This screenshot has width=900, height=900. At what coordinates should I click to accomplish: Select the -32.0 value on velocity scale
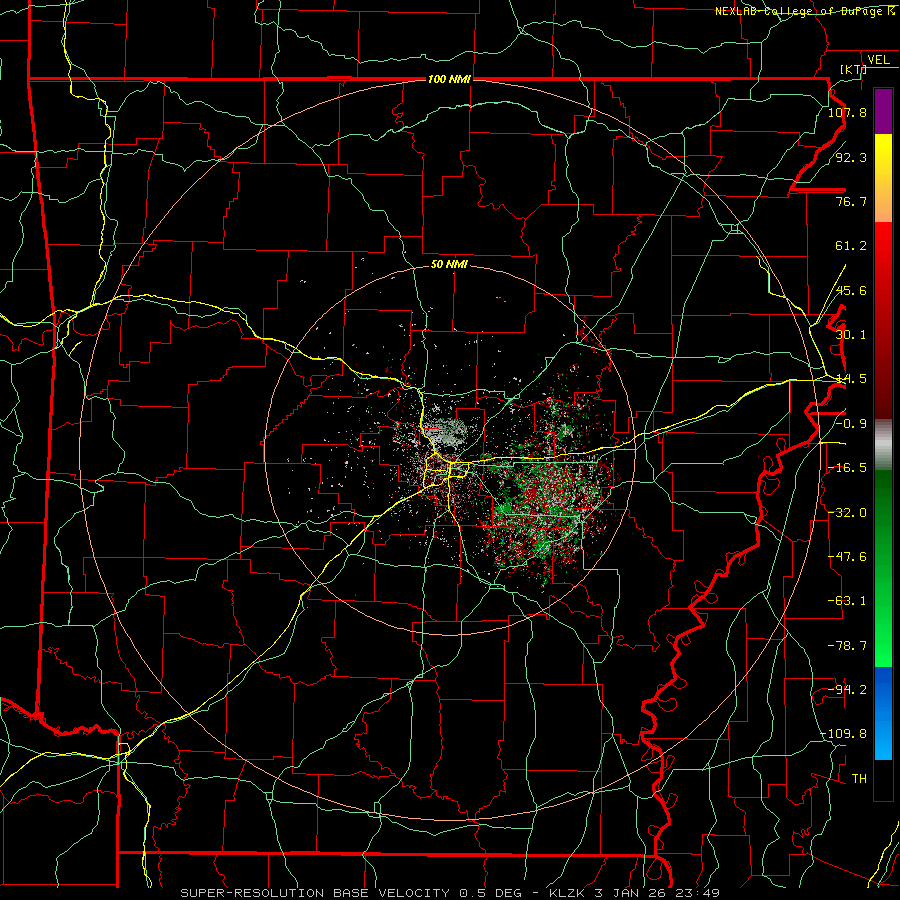(x=847, y=513)
